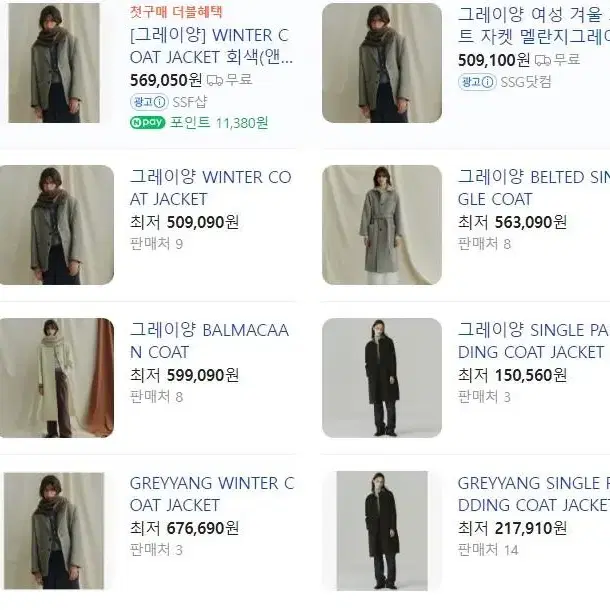Open 그레이양 WINTER COAT JACKET at 최저 509,090원
This screenshot has height=610, width=610.
[210, 188]
